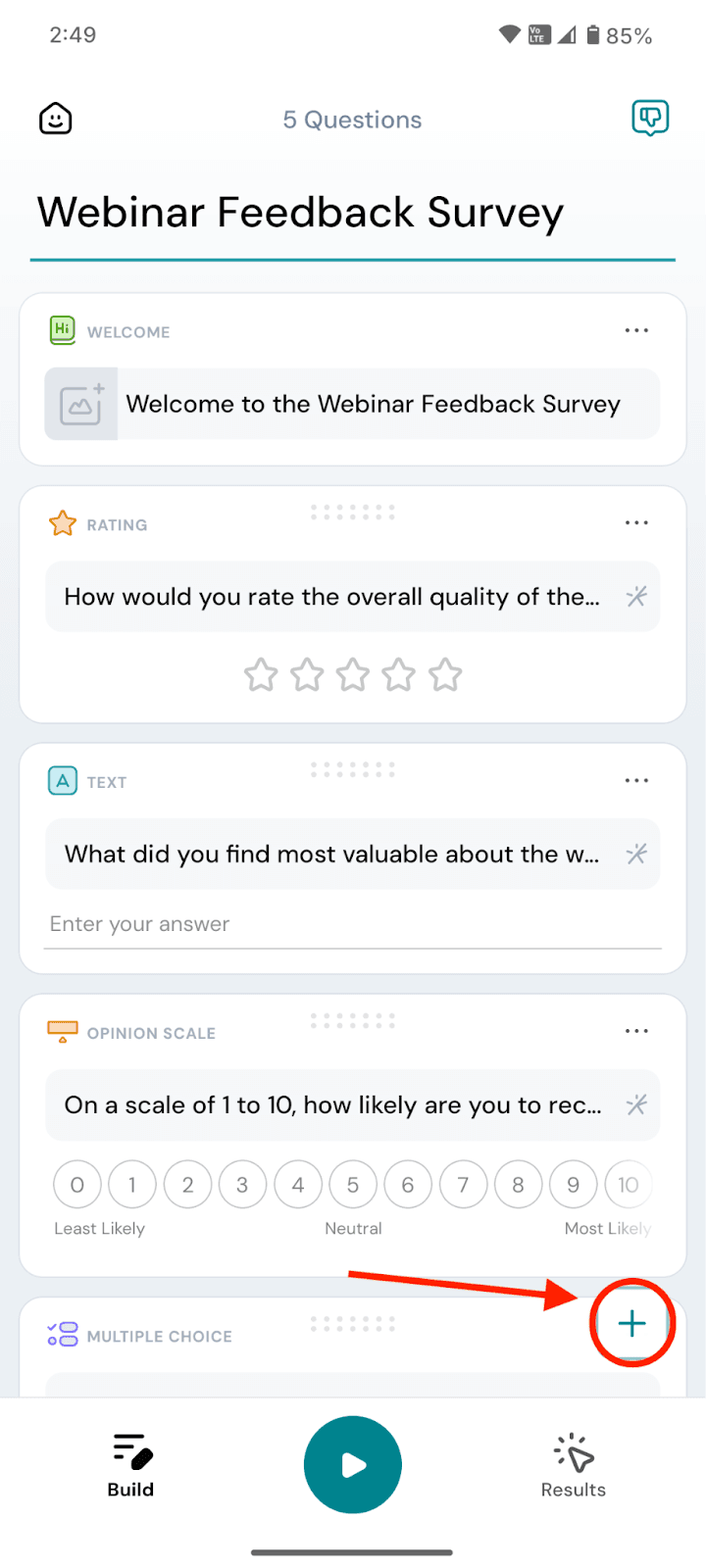Image resolution: width=706 pixels, height=1568 pixels.
Task: Tap the magic wand icon on the text question
Action: click(636, 855)
